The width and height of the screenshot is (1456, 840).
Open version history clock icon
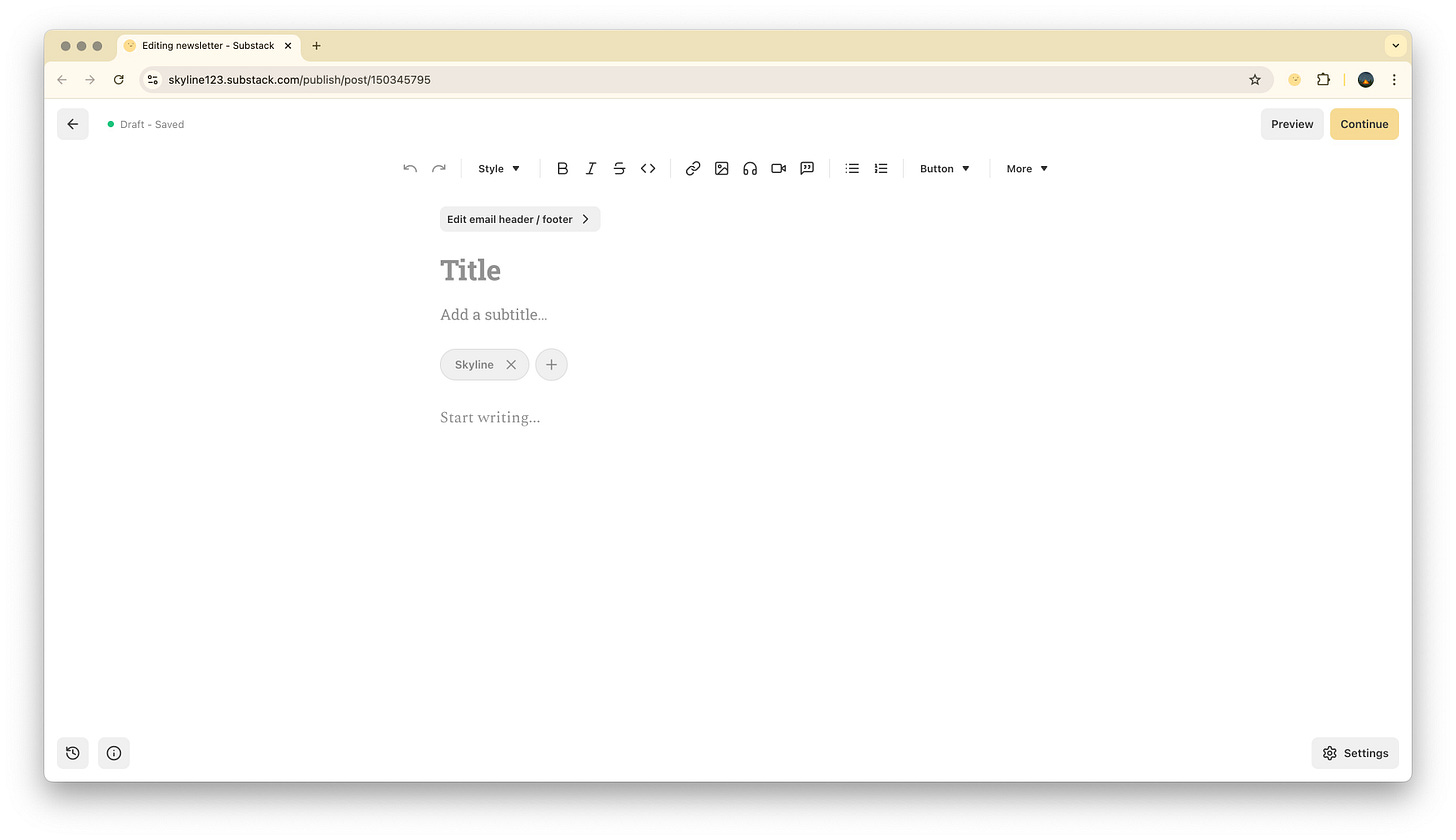pos(73,753)
